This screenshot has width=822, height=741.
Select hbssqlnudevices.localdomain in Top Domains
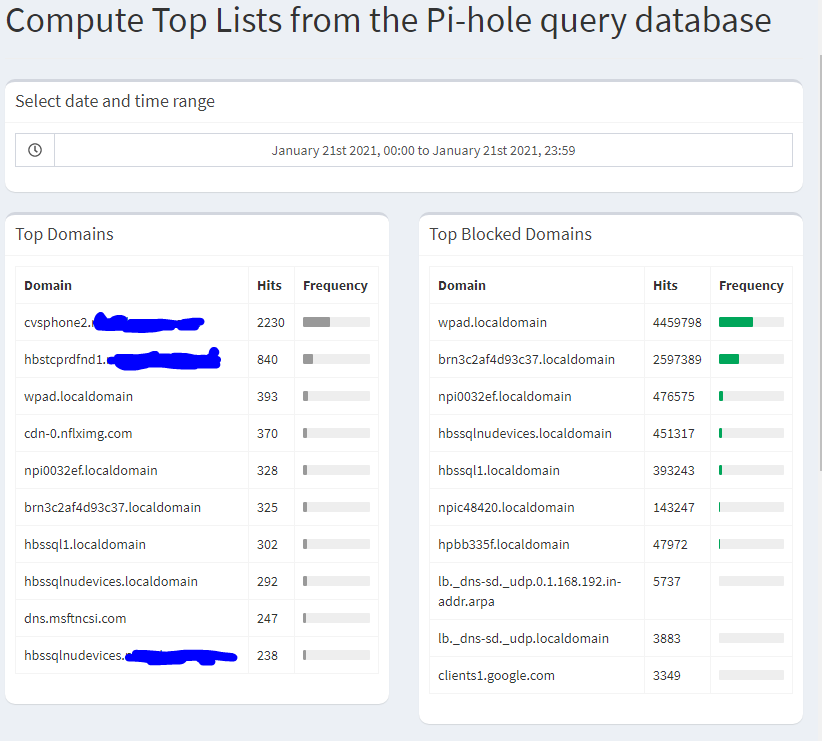(x=111, y=582)
